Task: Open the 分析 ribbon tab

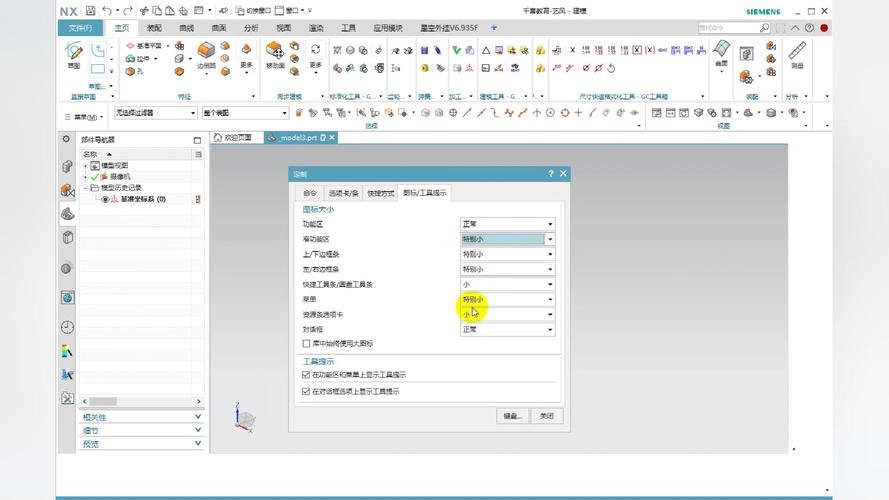Action: coord(251,28)
